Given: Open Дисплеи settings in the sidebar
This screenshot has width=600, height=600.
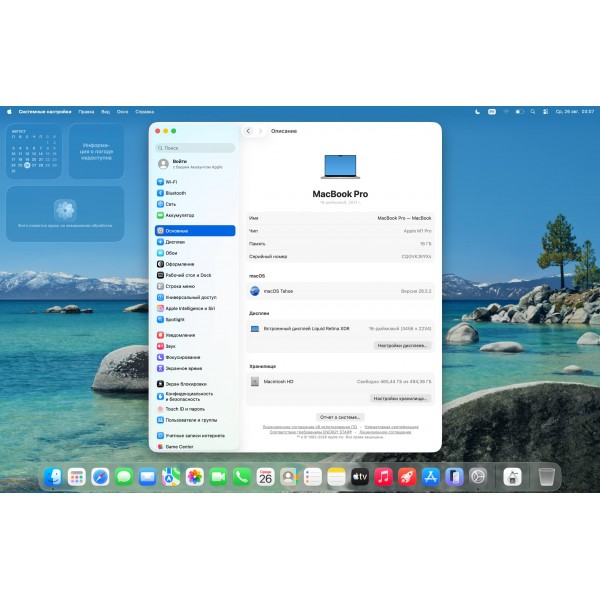Looking at the screenshot, I should 195,242.
